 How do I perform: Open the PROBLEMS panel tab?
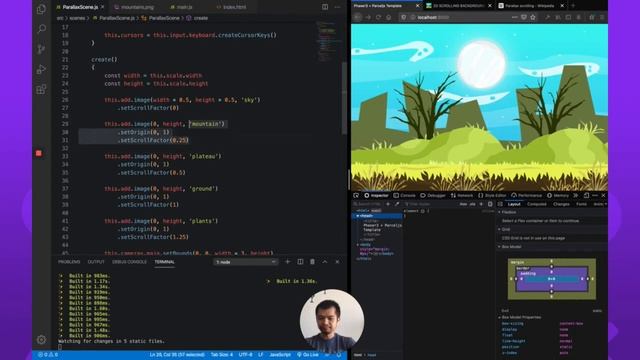point(69,262)
